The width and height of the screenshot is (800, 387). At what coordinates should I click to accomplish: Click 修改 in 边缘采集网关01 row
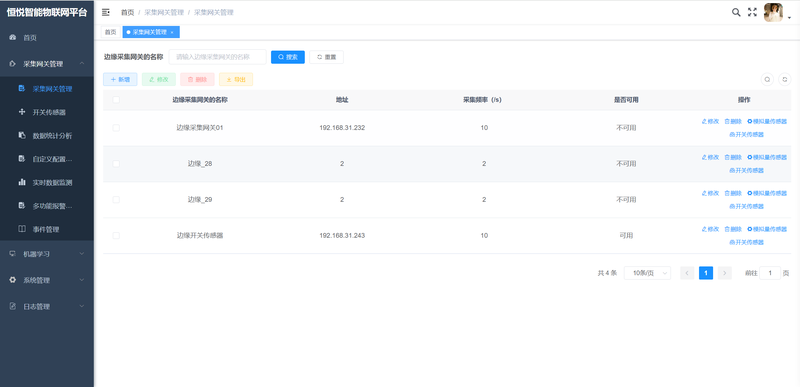[x=710, y=122]
